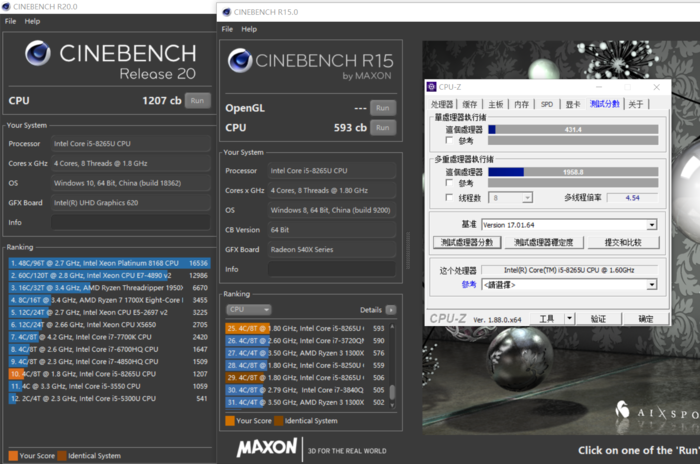Run the OpenGL test in Cinebench R15
700x464 pixels.
pyautogui.click(x=382, y=108)
